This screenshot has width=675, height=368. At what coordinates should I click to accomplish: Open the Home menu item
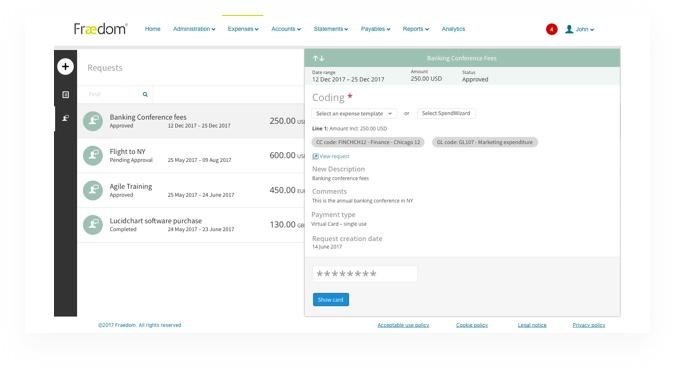coord(152,29)
